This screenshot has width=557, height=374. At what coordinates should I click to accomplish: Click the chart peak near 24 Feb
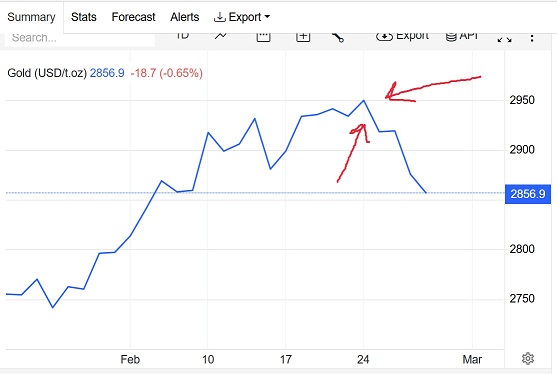coord(363,101)
